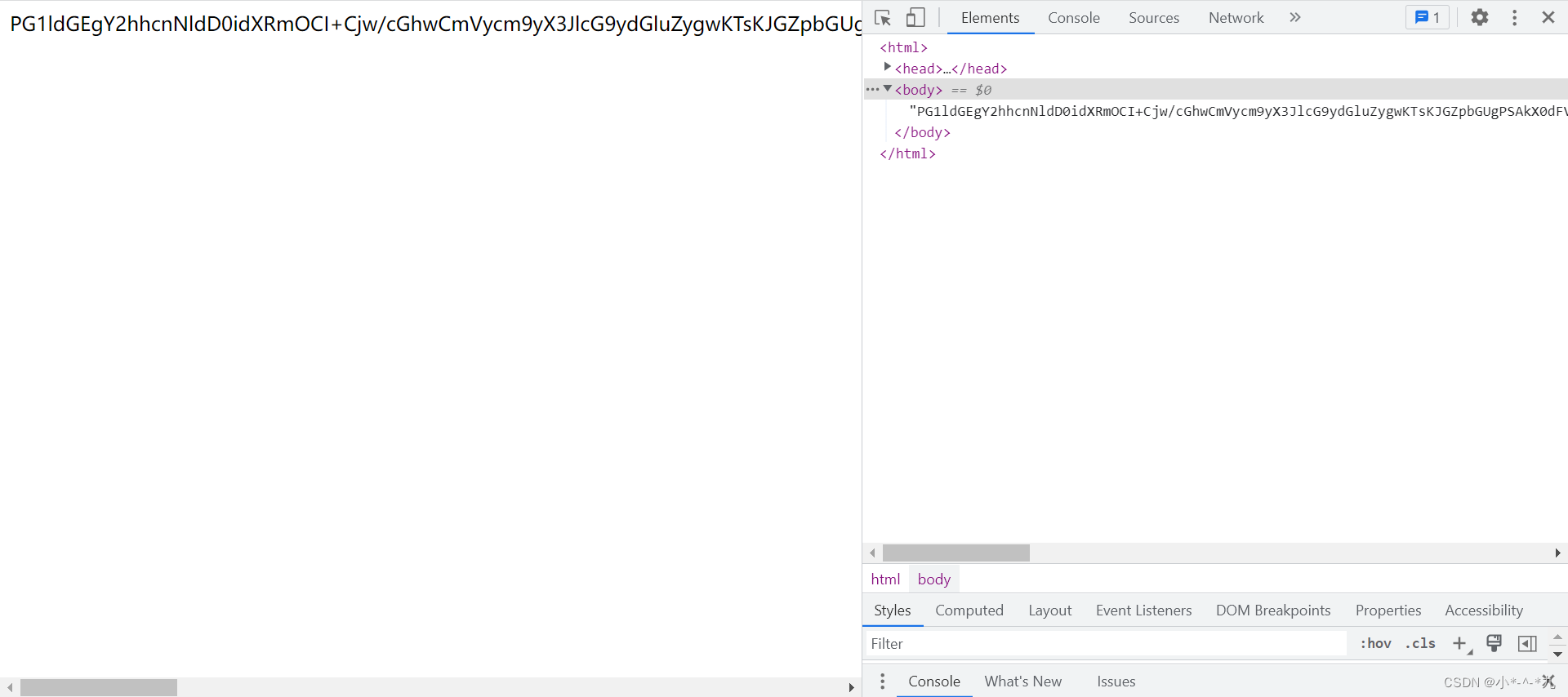Click the styles pane scroll up arrow
Image resolution: width=1568 pixels, height=697 pixels.
coord(1557,636)
